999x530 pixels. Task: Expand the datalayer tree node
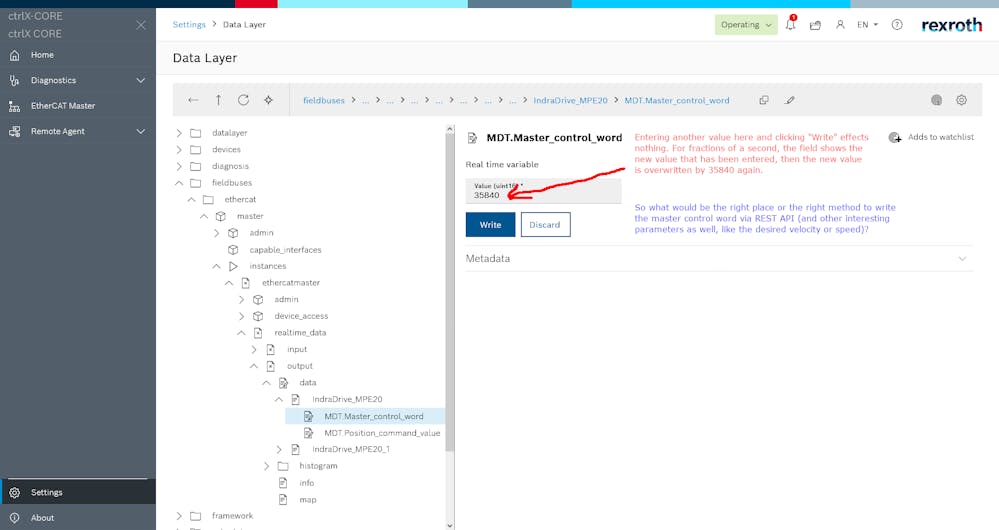tap(180, 133)
